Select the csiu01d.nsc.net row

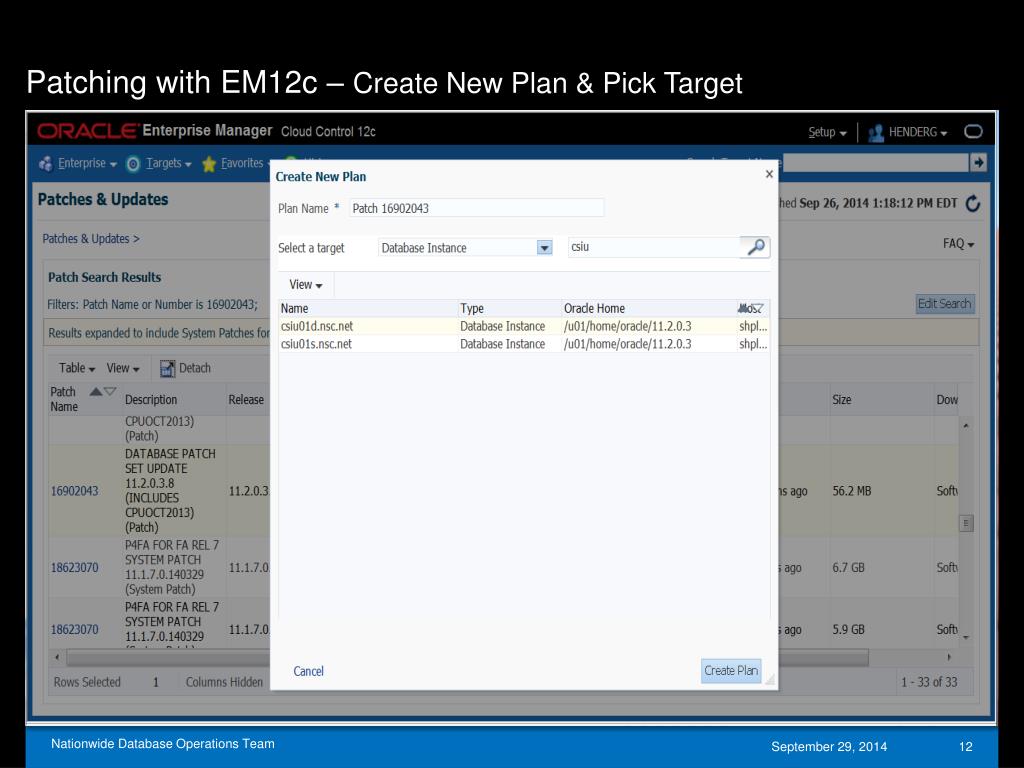pos(524,327)
